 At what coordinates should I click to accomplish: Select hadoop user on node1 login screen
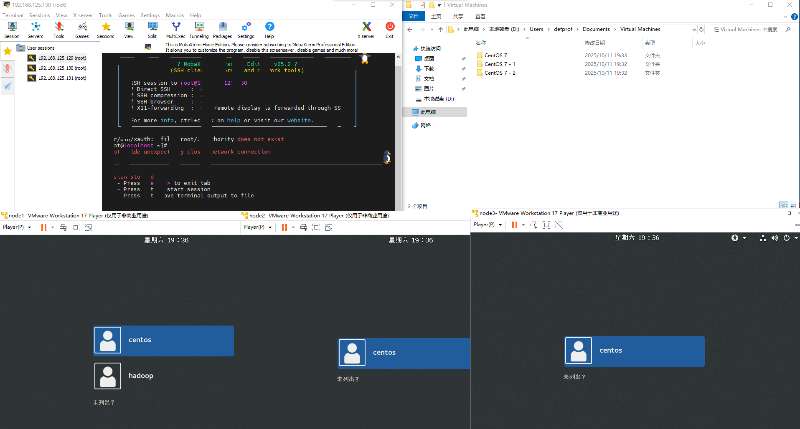(x=164, y=375)
